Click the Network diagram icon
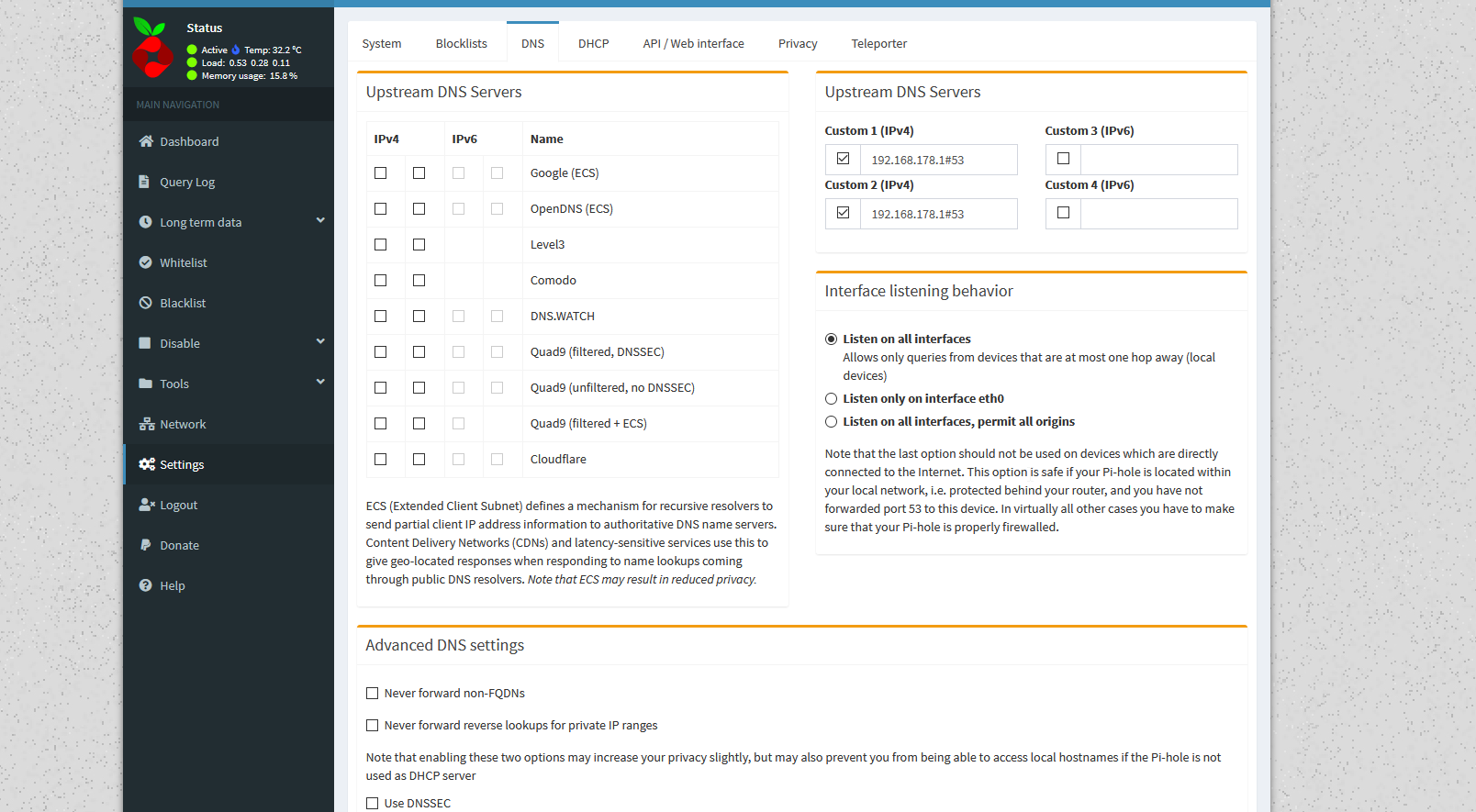 coord(147,424)
